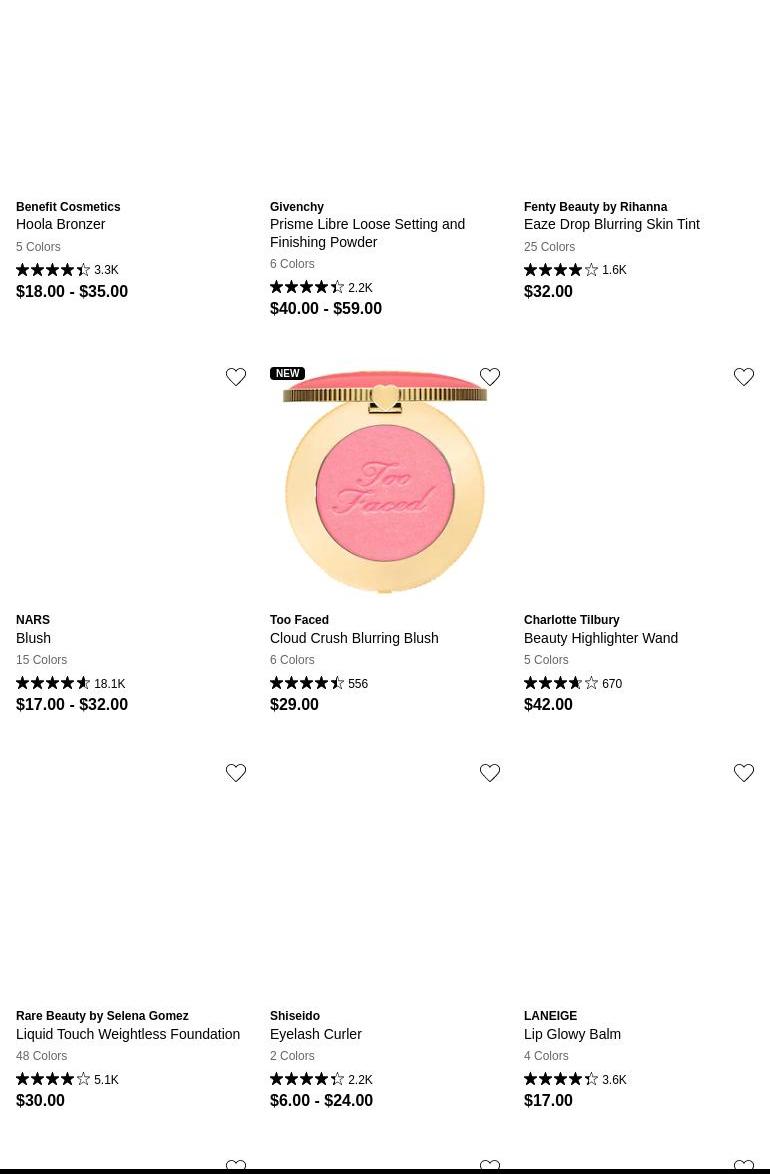The width and height of the screenshot is (770, 1174).
Task: Open Lip Glowy Balm 3.6K reviews rating
Action: (575, 1080)
